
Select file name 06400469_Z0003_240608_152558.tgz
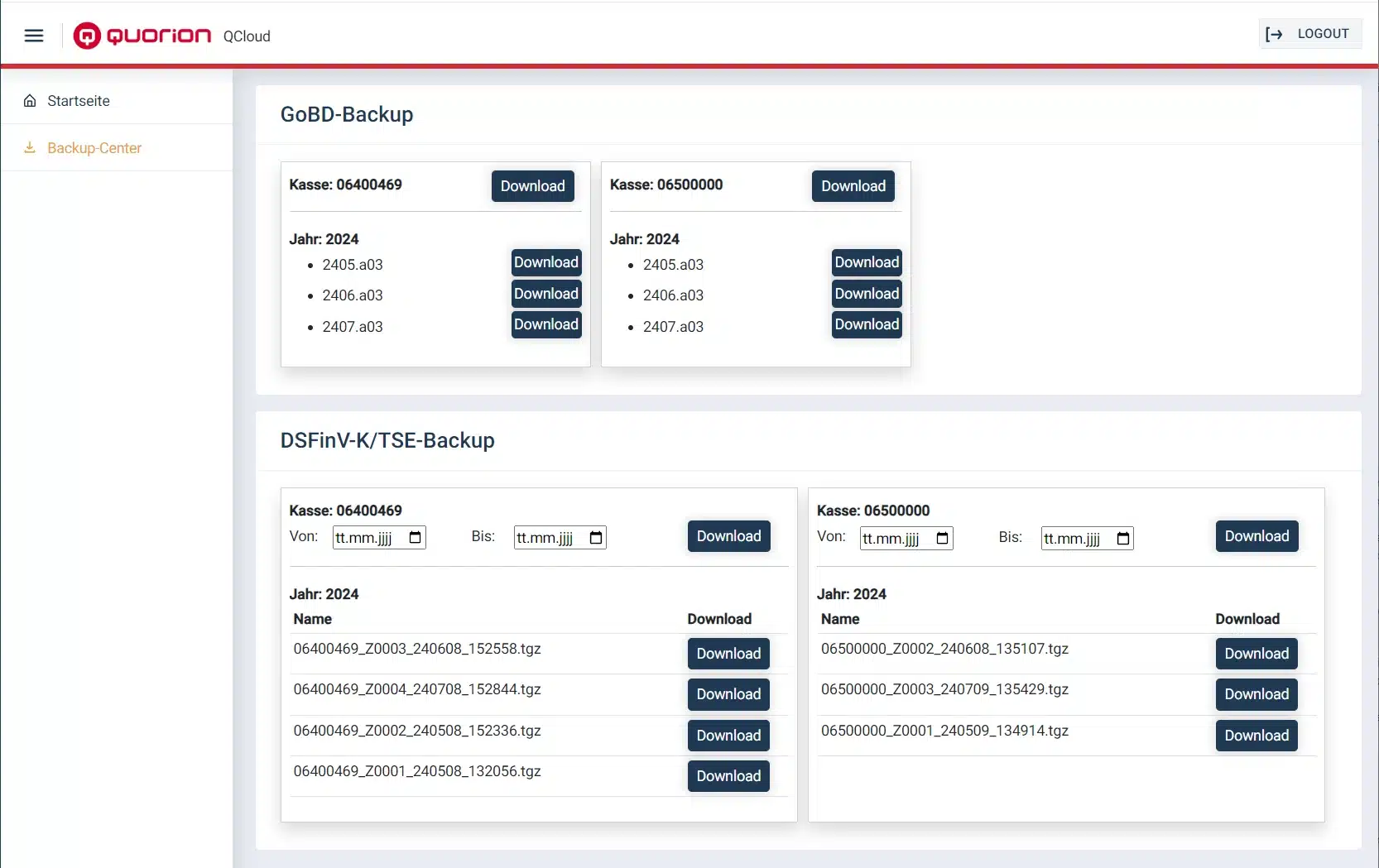[x=417, y=649]
